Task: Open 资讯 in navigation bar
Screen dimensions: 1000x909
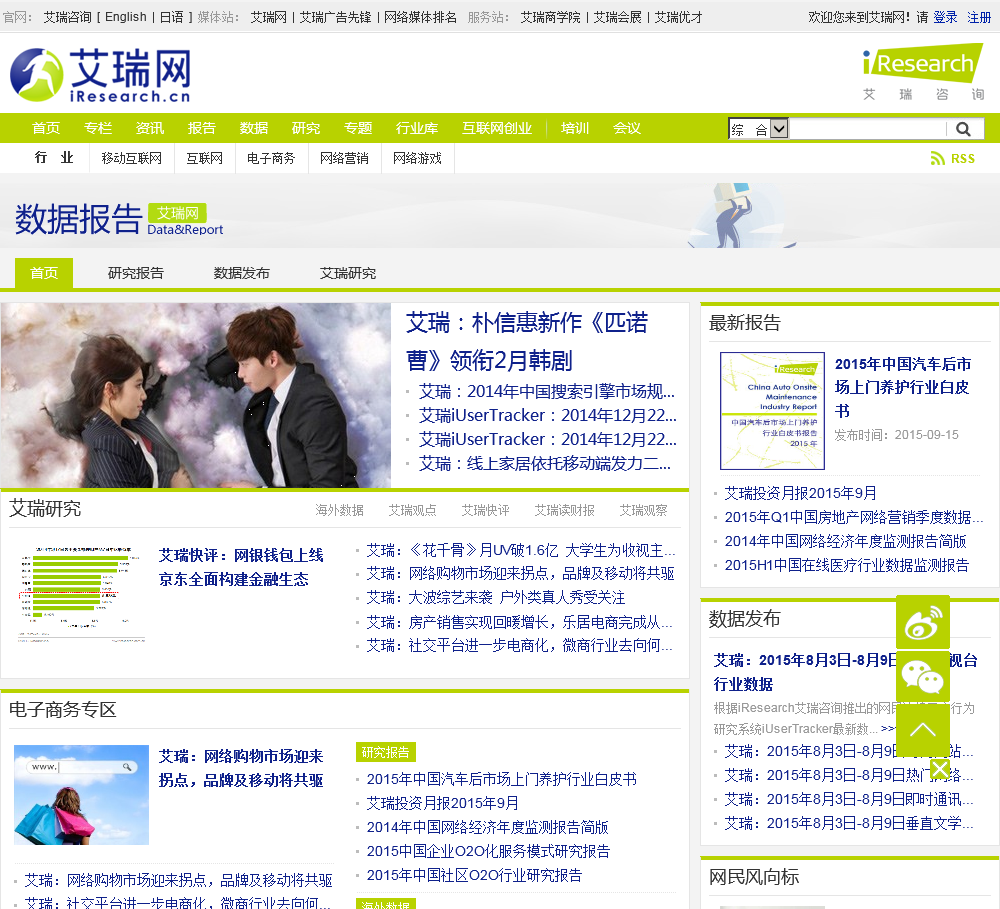Action: (x=150, y=128)
